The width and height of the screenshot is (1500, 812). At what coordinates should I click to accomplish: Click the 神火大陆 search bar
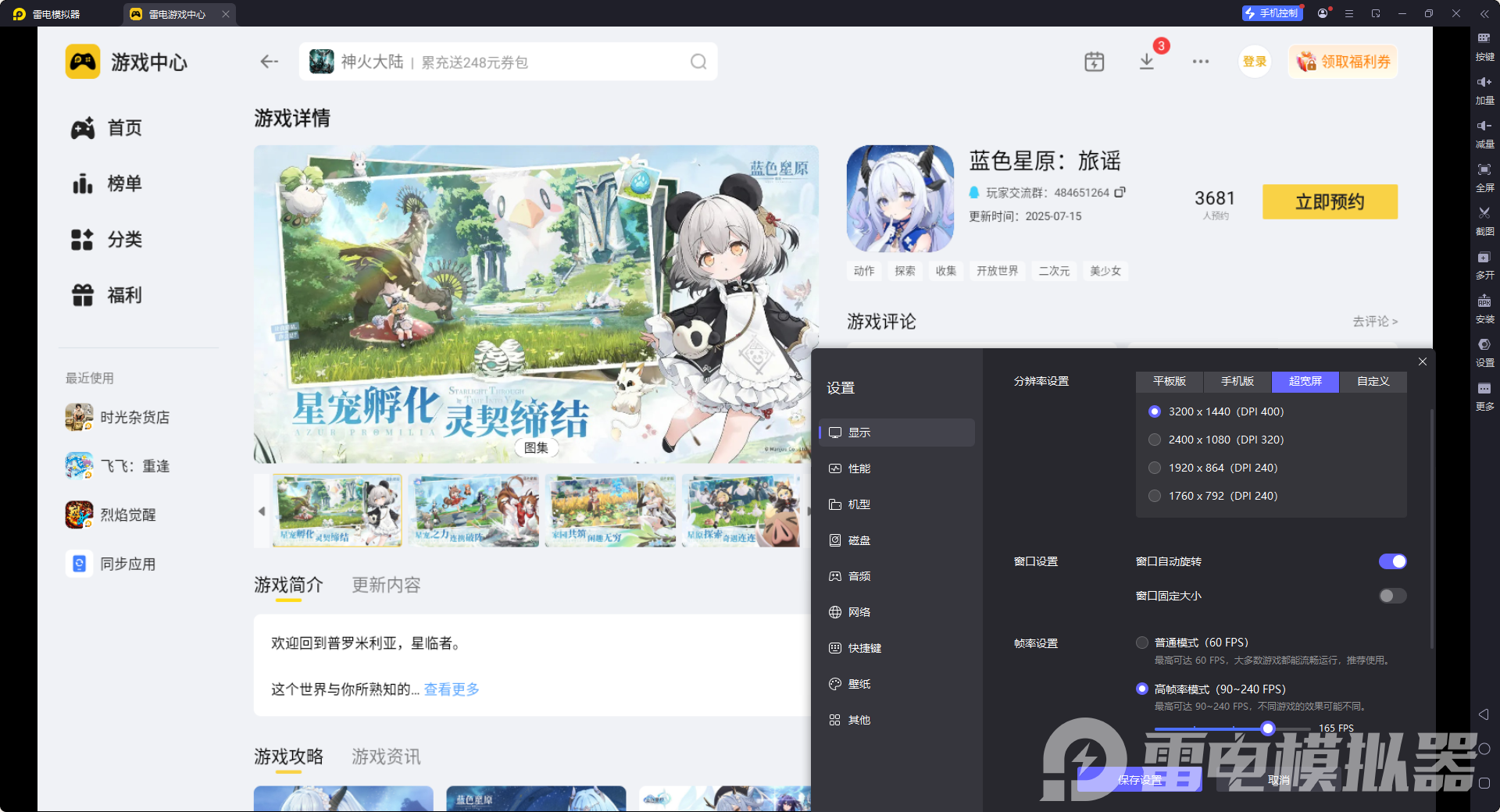tap(508, 62)
